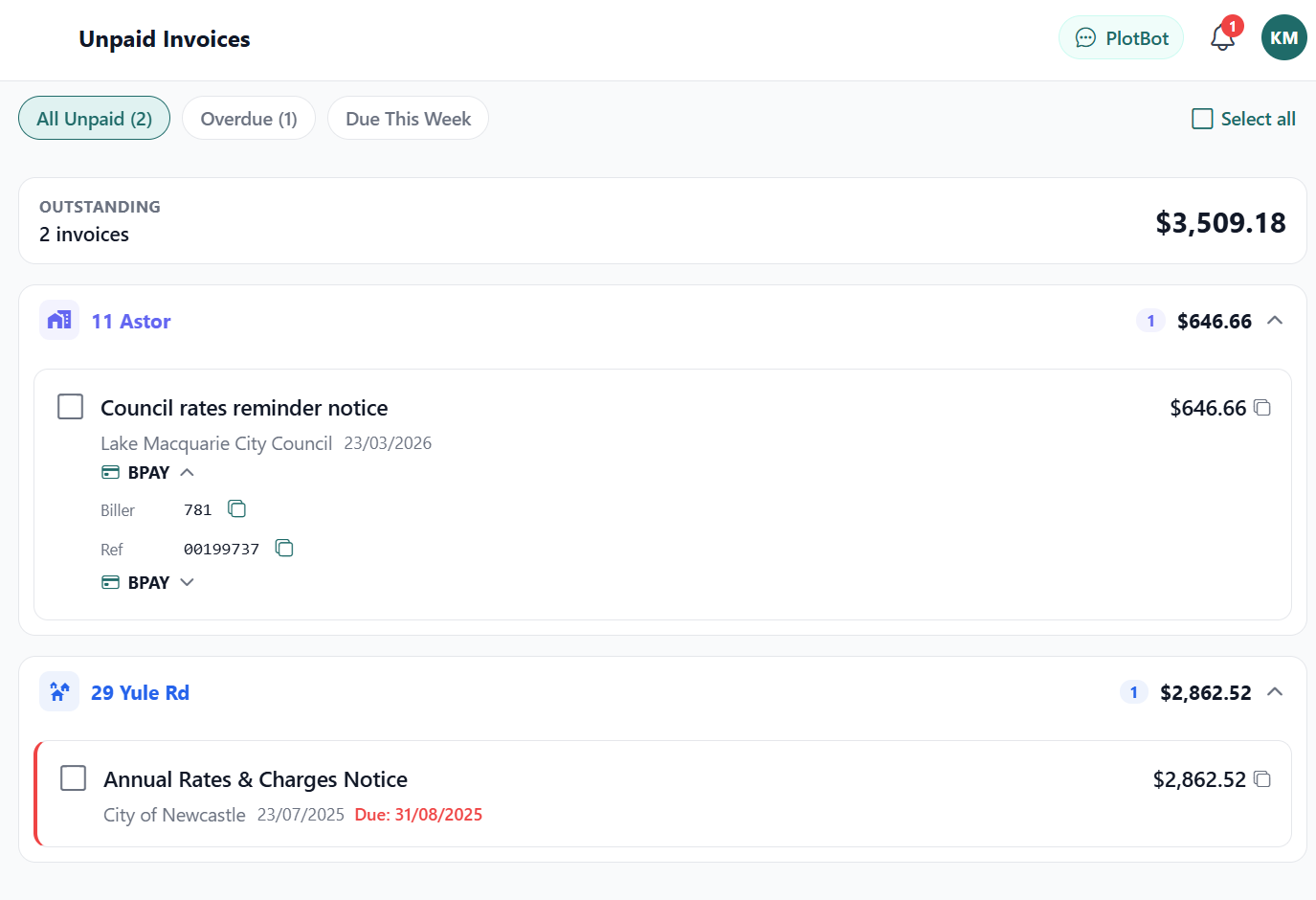The width and height of the screenshot is (1316, 900).
Task: Switch to Due This Week tab
Action: click(x=408, y=119)
